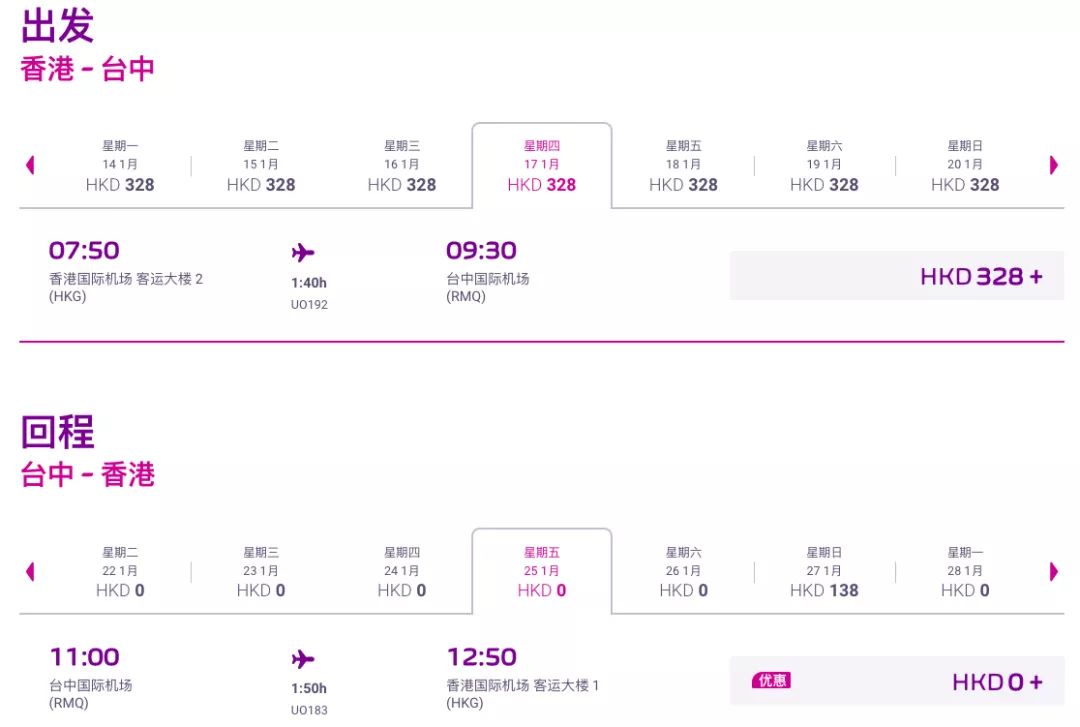Select return date 28 1月 Monday
The width and height of the screenshot is (1080, 727).
point(965,572)
